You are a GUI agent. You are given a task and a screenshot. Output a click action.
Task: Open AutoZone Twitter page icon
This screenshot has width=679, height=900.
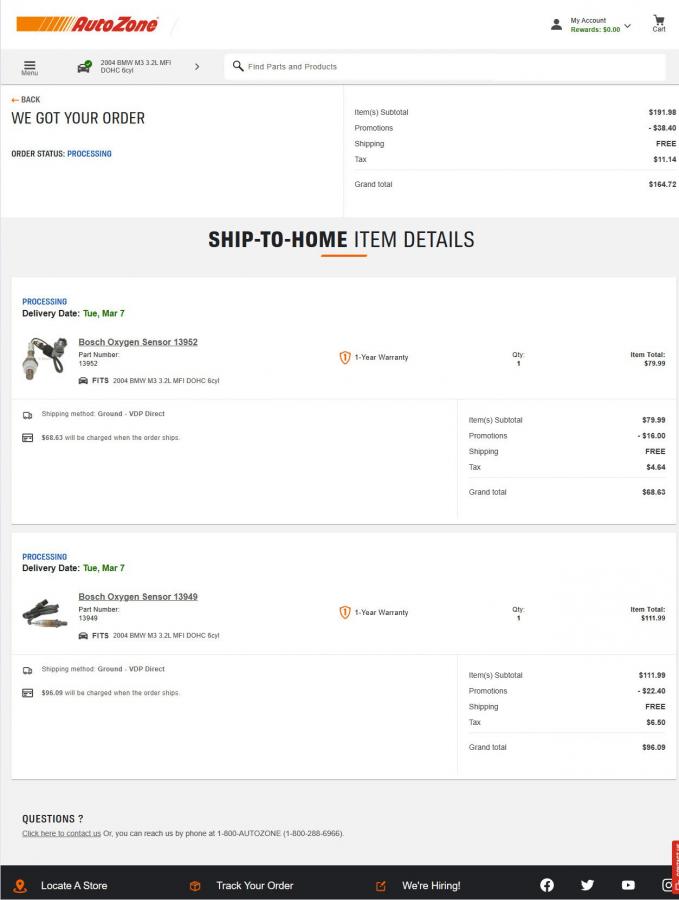coord(587,885)
